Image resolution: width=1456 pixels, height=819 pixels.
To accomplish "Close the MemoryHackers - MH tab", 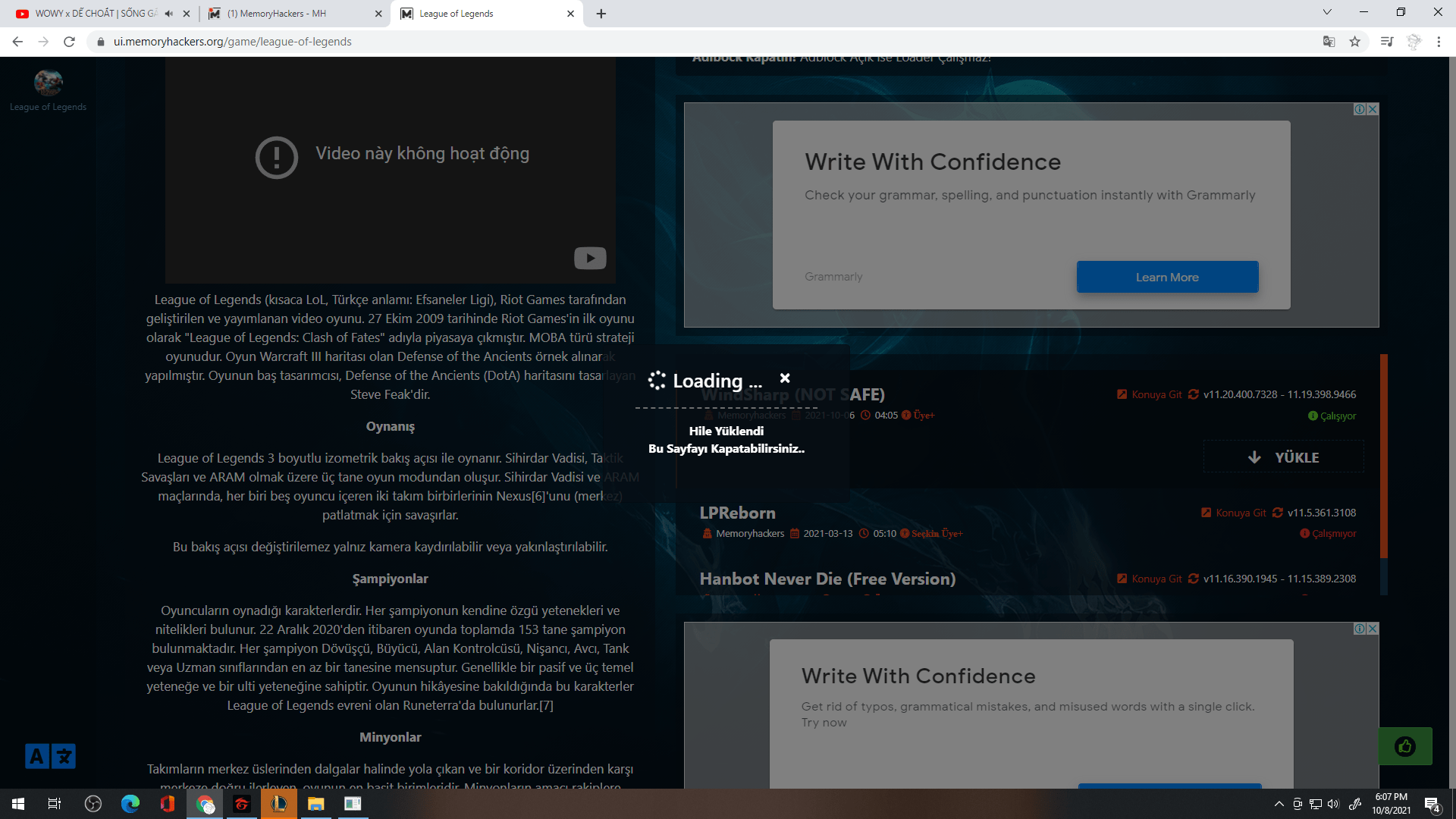I will point(378,13).
